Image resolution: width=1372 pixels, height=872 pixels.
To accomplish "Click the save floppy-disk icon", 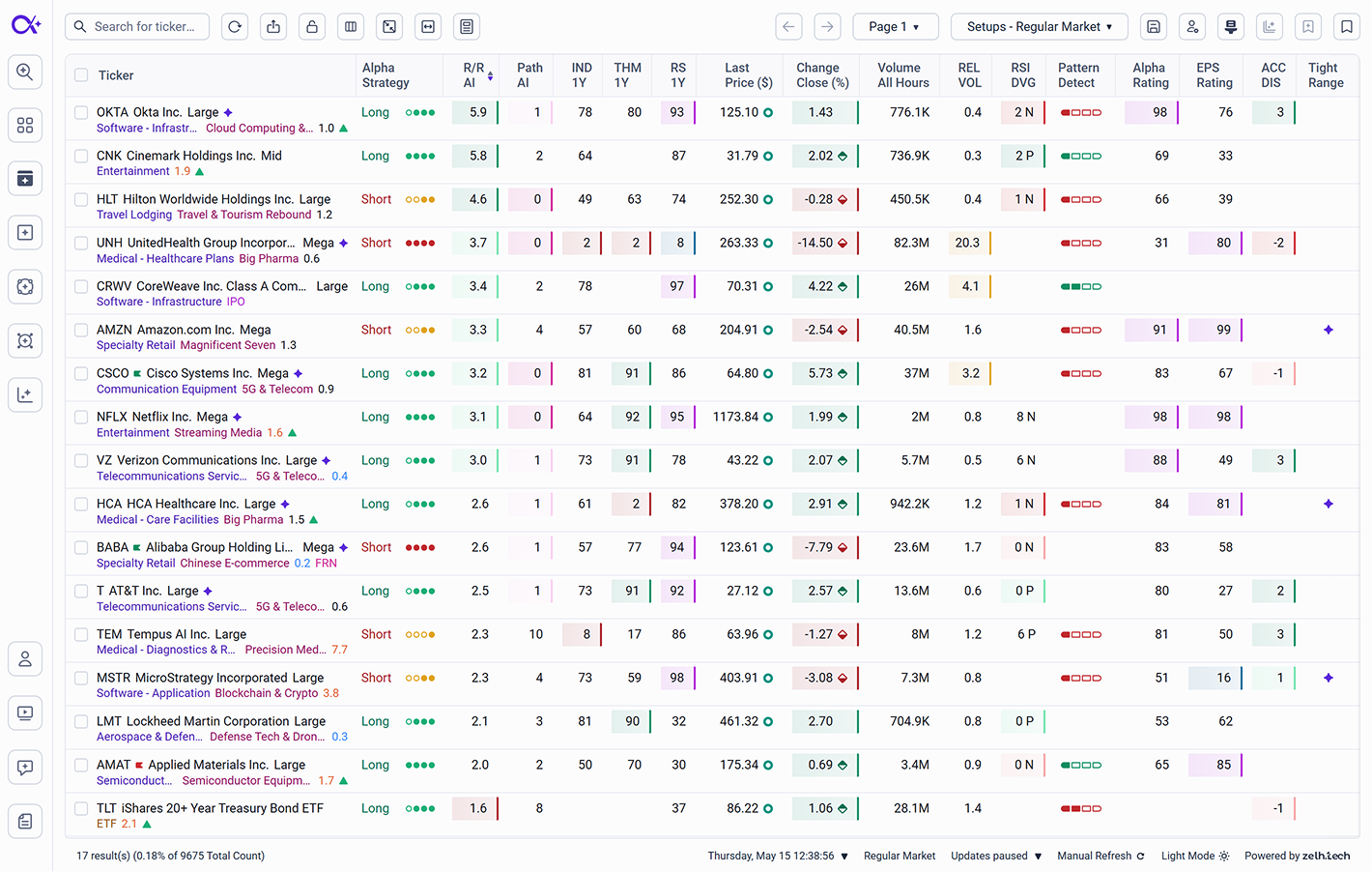I will [x=1154, y=27].
